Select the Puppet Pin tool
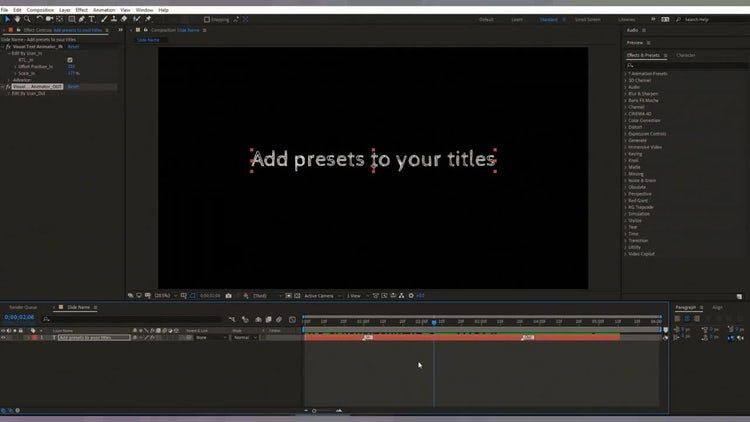Viewport: 750px width, 422px height. tap(148, 19)
